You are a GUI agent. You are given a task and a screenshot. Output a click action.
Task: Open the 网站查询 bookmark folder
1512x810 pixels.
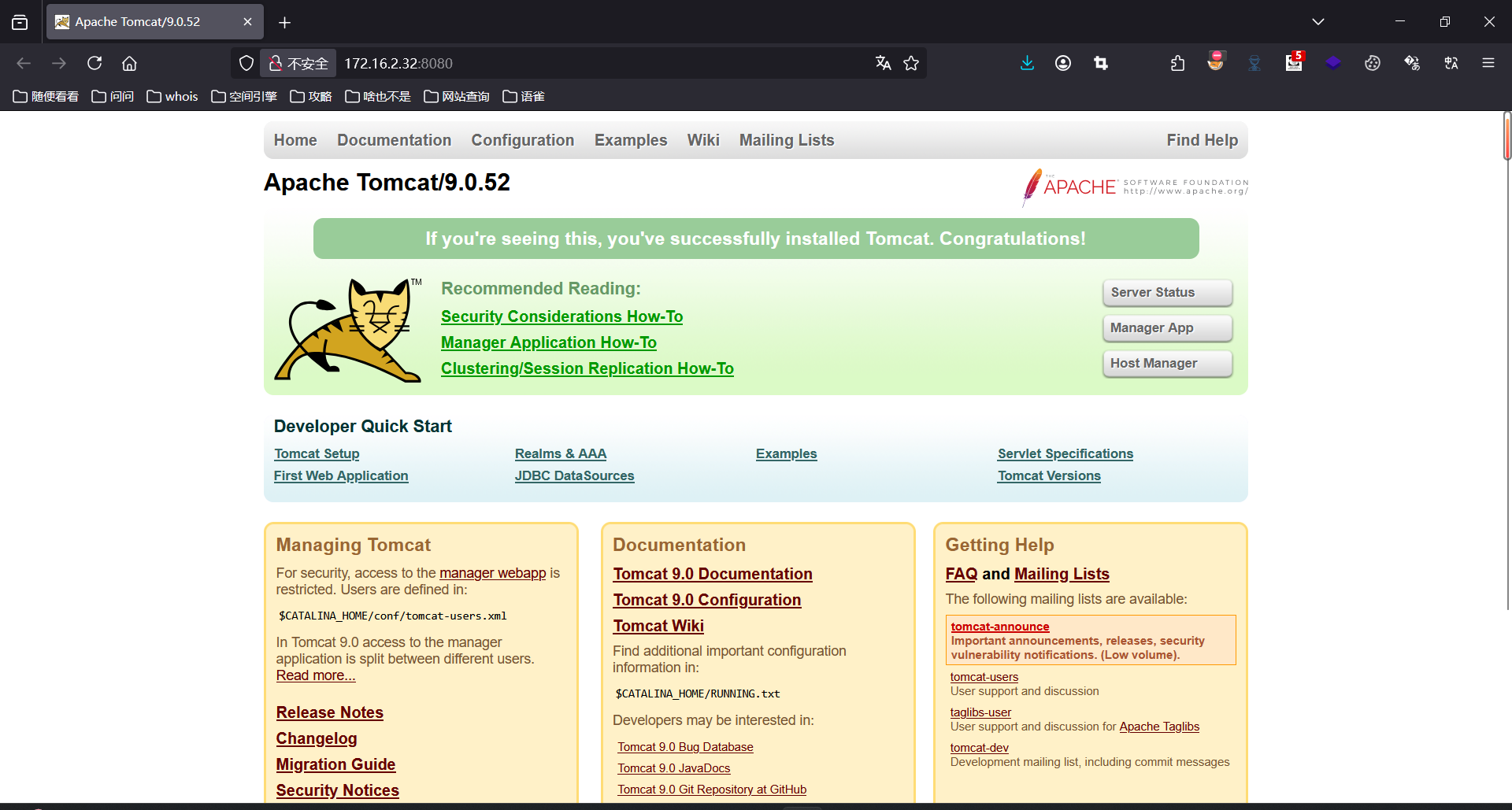click(x=456, y=96)
